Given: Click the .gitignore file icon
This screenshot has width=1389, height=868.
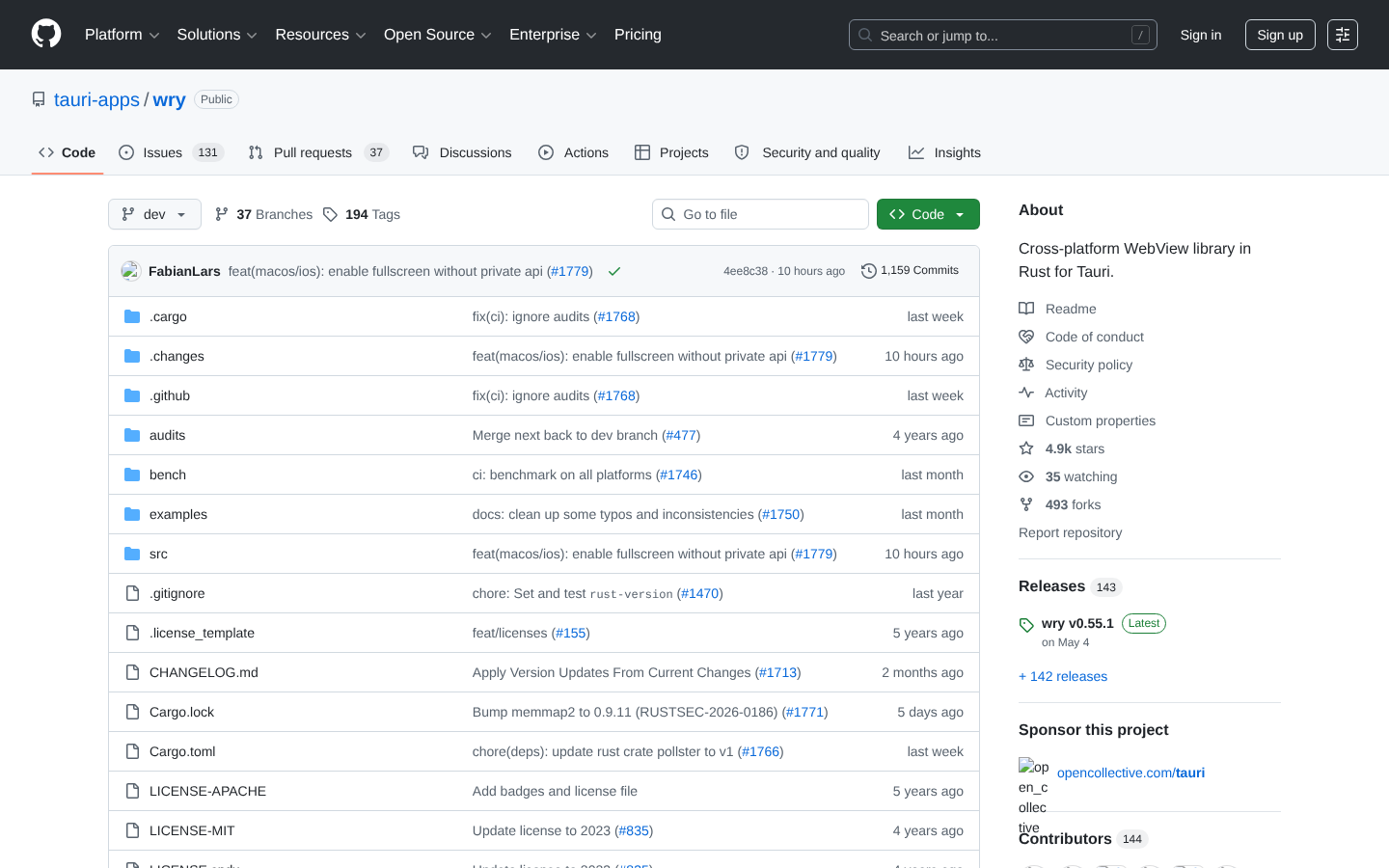Looking at the screenshot, I should tap(132, 593).
